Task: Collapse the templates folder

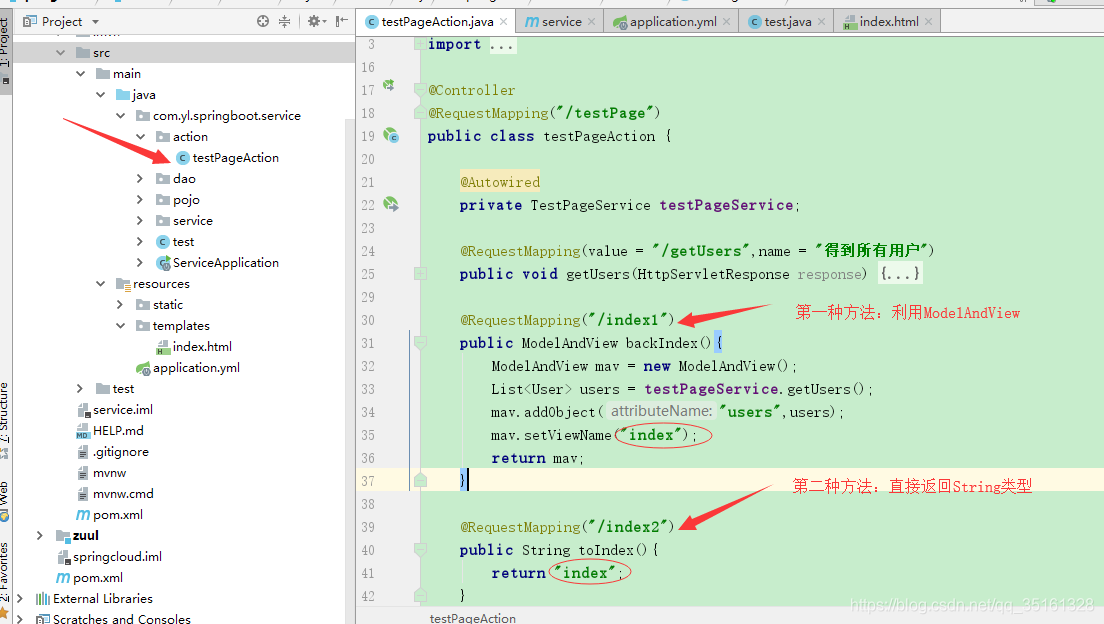Action: click(120, 326)
